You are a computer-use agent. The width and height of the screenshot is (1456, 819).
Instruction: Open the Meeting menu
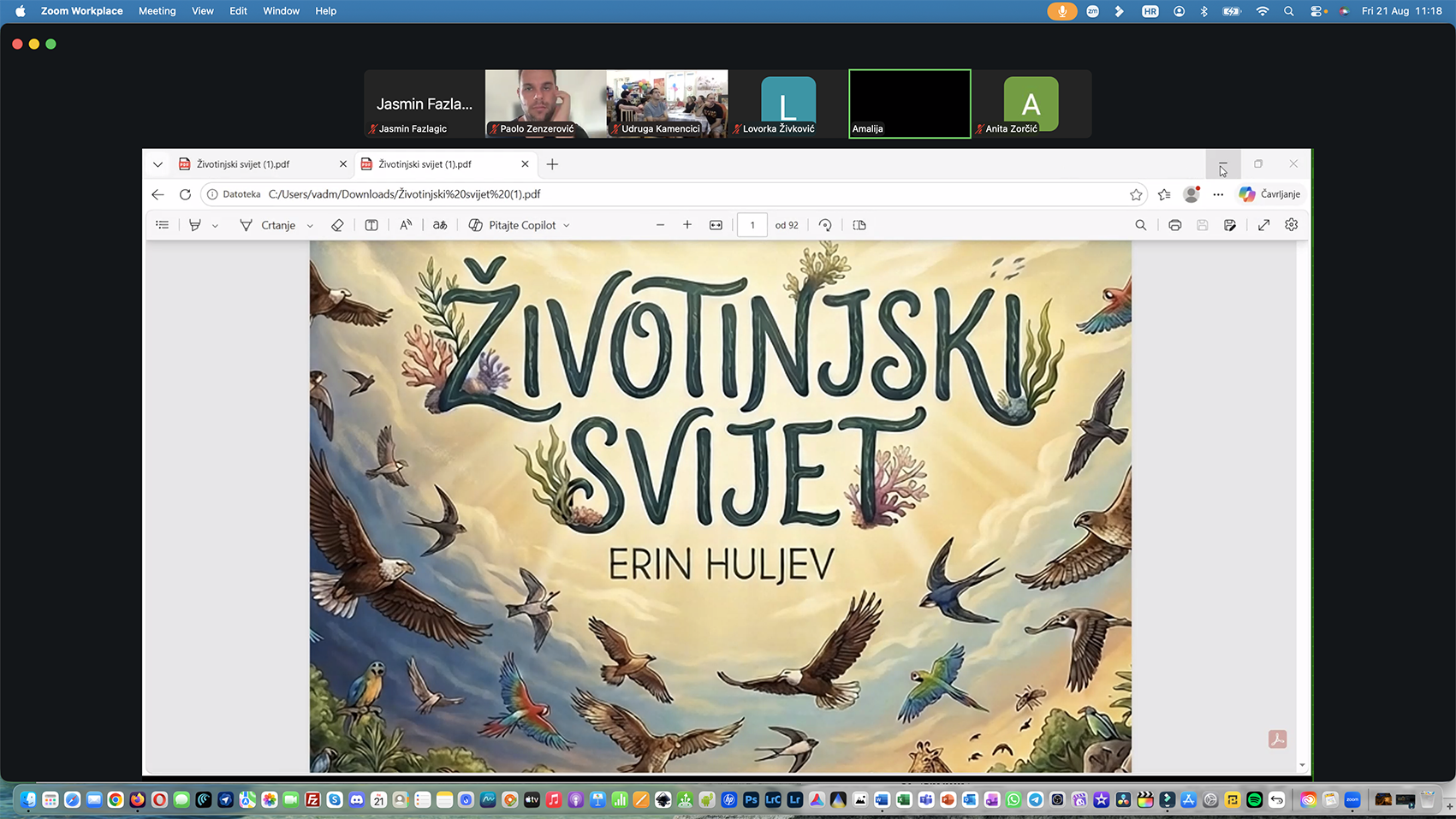(x=157, y=11)
